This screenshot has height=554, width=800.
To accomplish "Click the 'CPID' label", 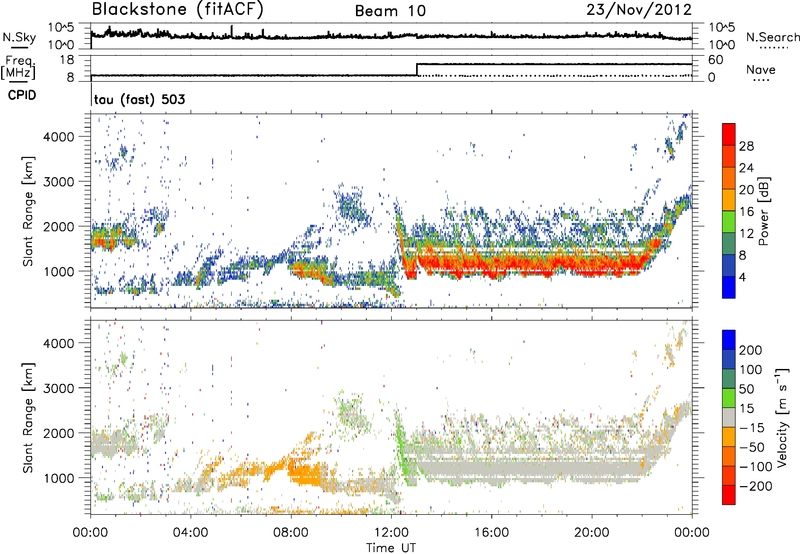I will tap(22, 95).
